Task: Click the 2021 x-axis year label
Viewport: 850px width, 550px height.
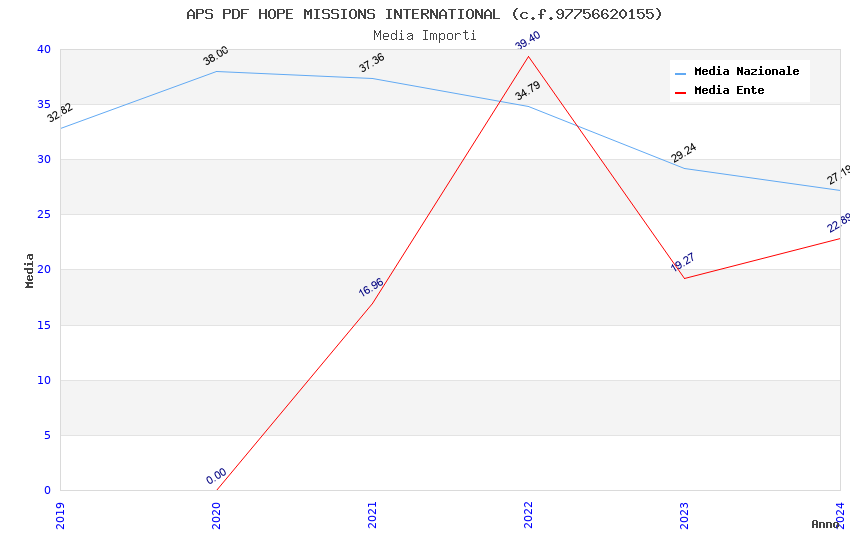Action: click(x=373, y=516)
